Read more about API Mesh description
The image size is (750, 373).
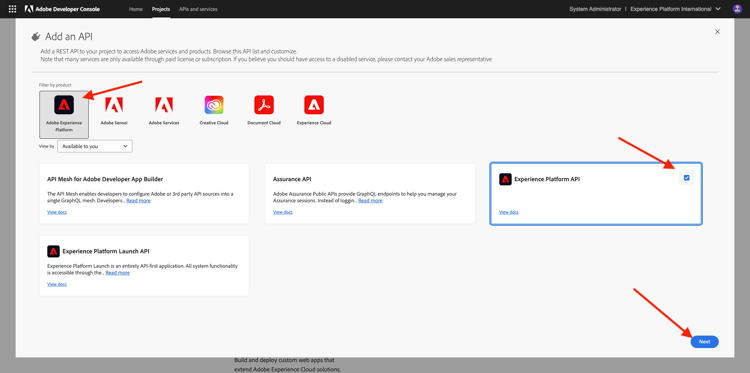coord(138,201)
